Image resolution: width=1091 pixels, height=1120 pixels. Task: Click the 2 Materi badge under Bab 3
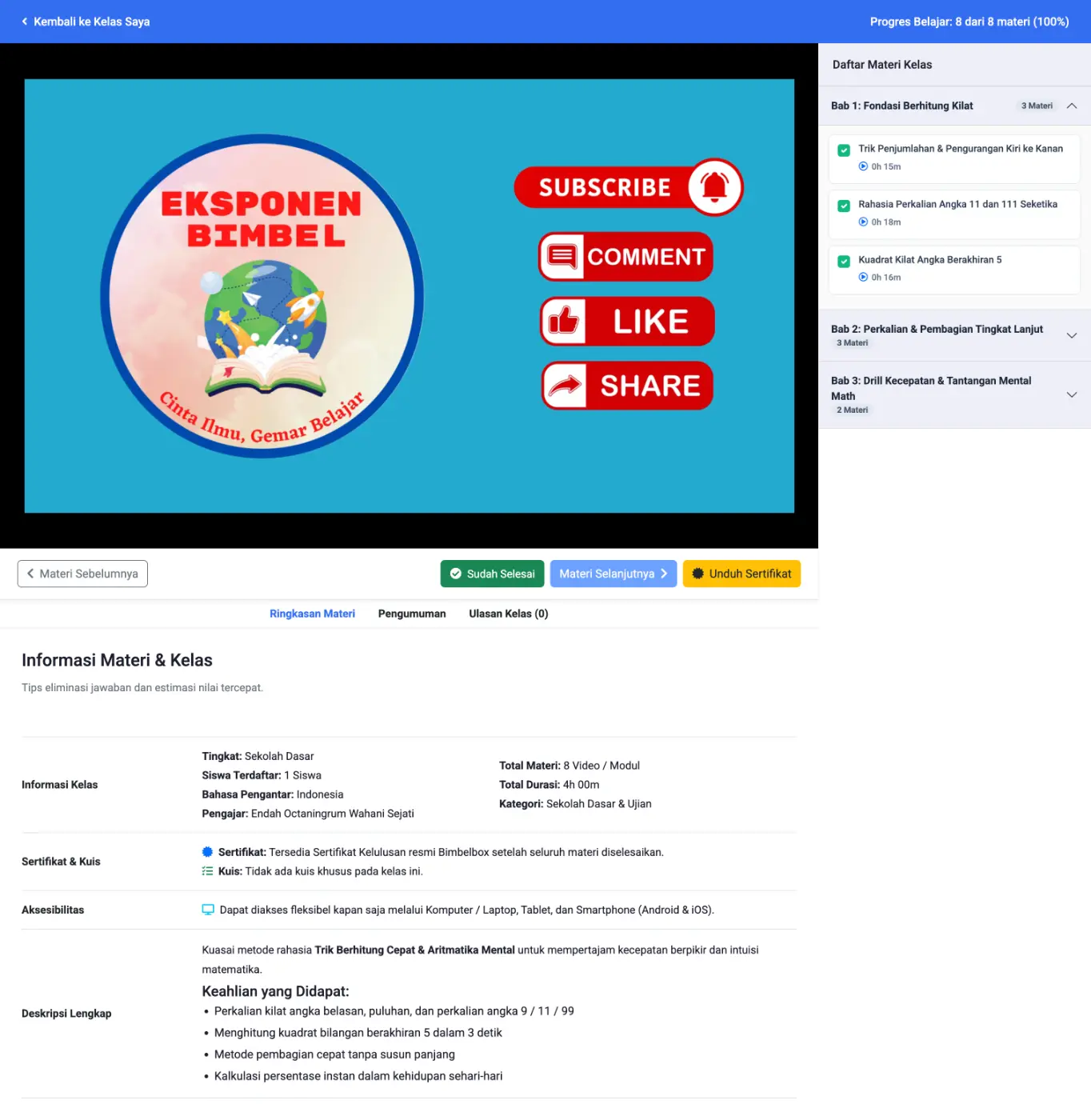point(852,410)
